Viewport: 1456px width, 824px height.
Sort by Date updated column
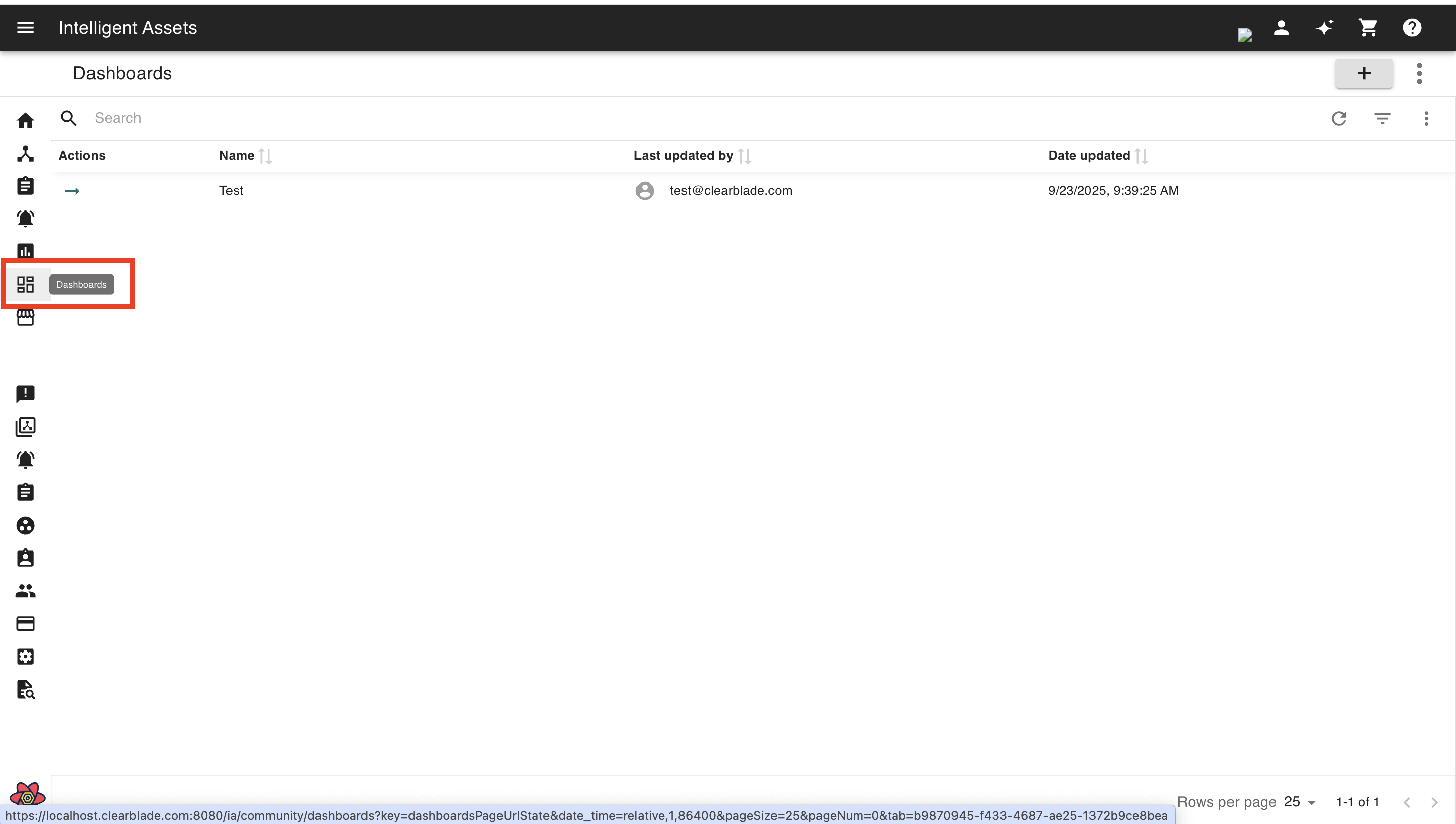point(1142,156)
